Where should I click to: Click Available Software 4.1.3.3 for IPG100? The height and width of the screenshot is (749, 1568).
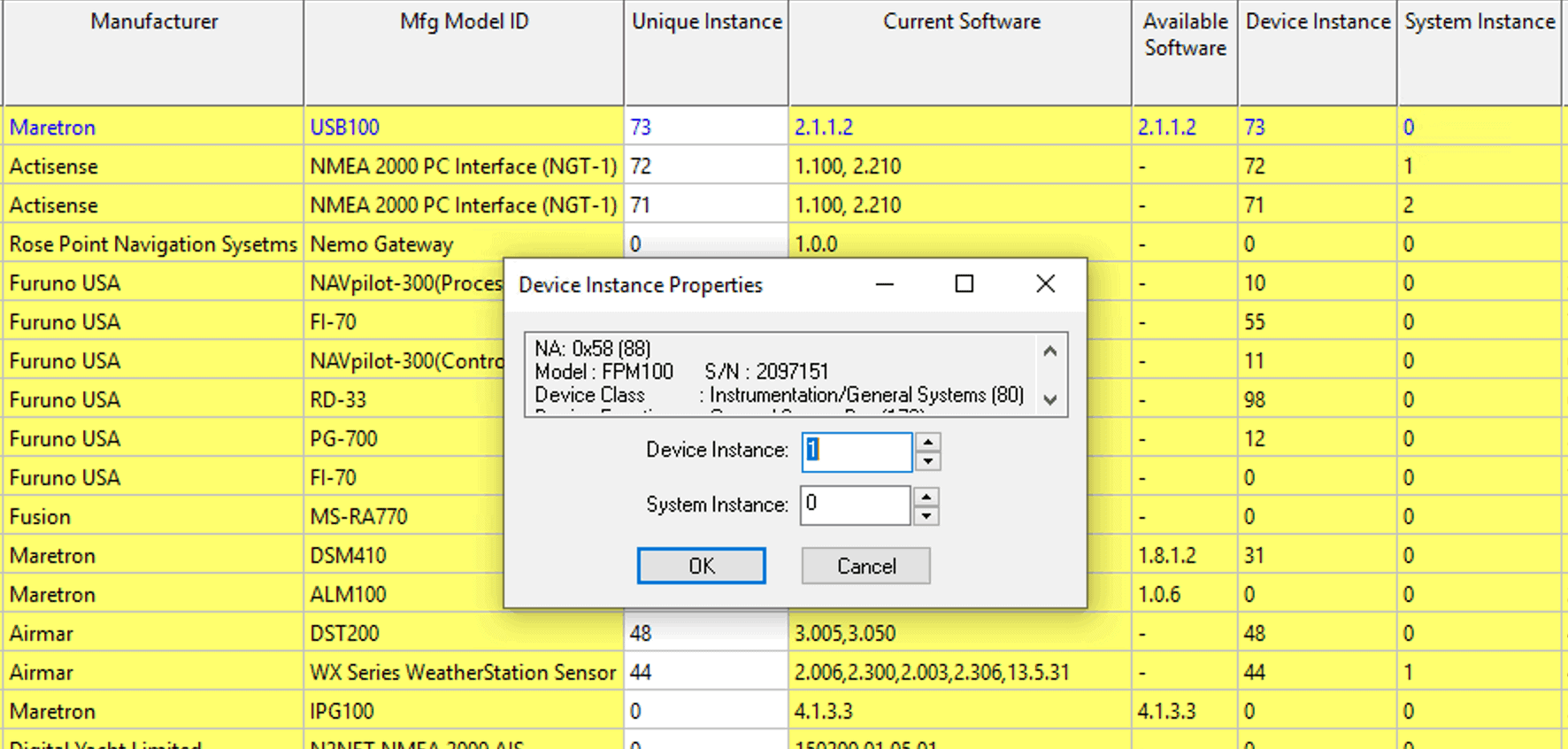1185,711
